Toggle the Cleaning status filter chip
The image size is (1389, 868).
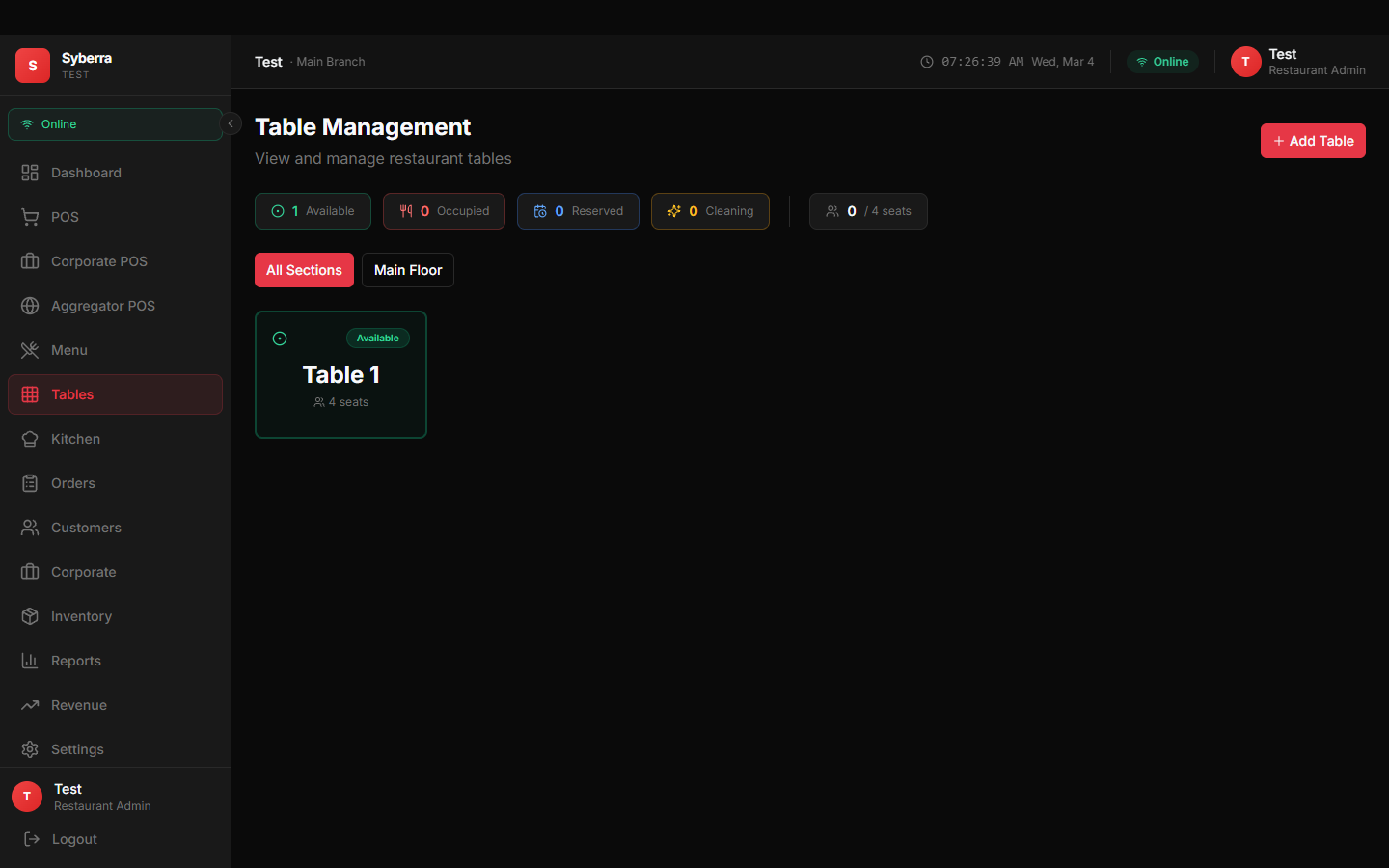(710, 210)
